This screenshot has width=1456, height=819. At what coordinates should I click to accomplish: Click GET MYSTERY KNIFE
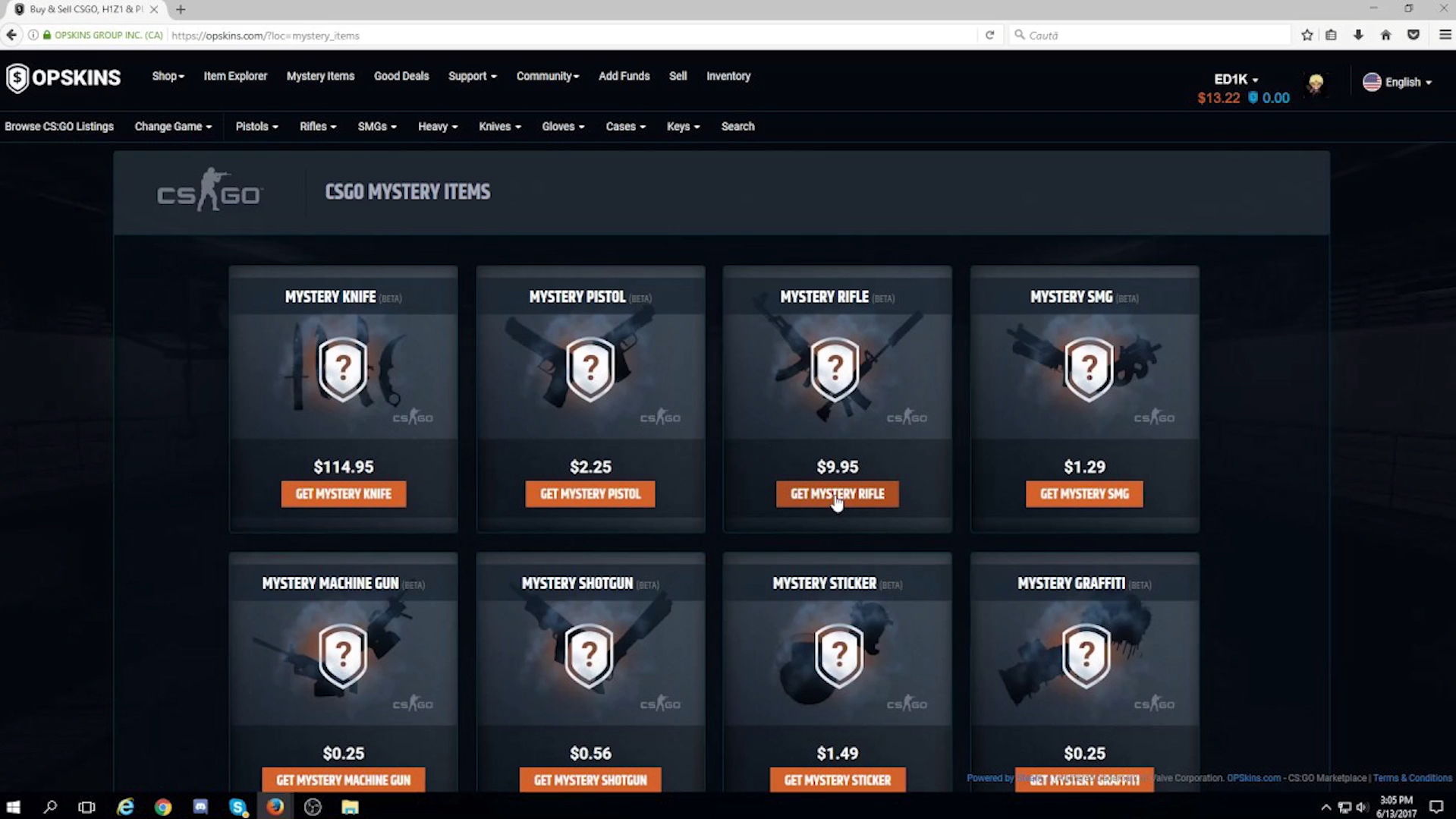tap(343, 493)
